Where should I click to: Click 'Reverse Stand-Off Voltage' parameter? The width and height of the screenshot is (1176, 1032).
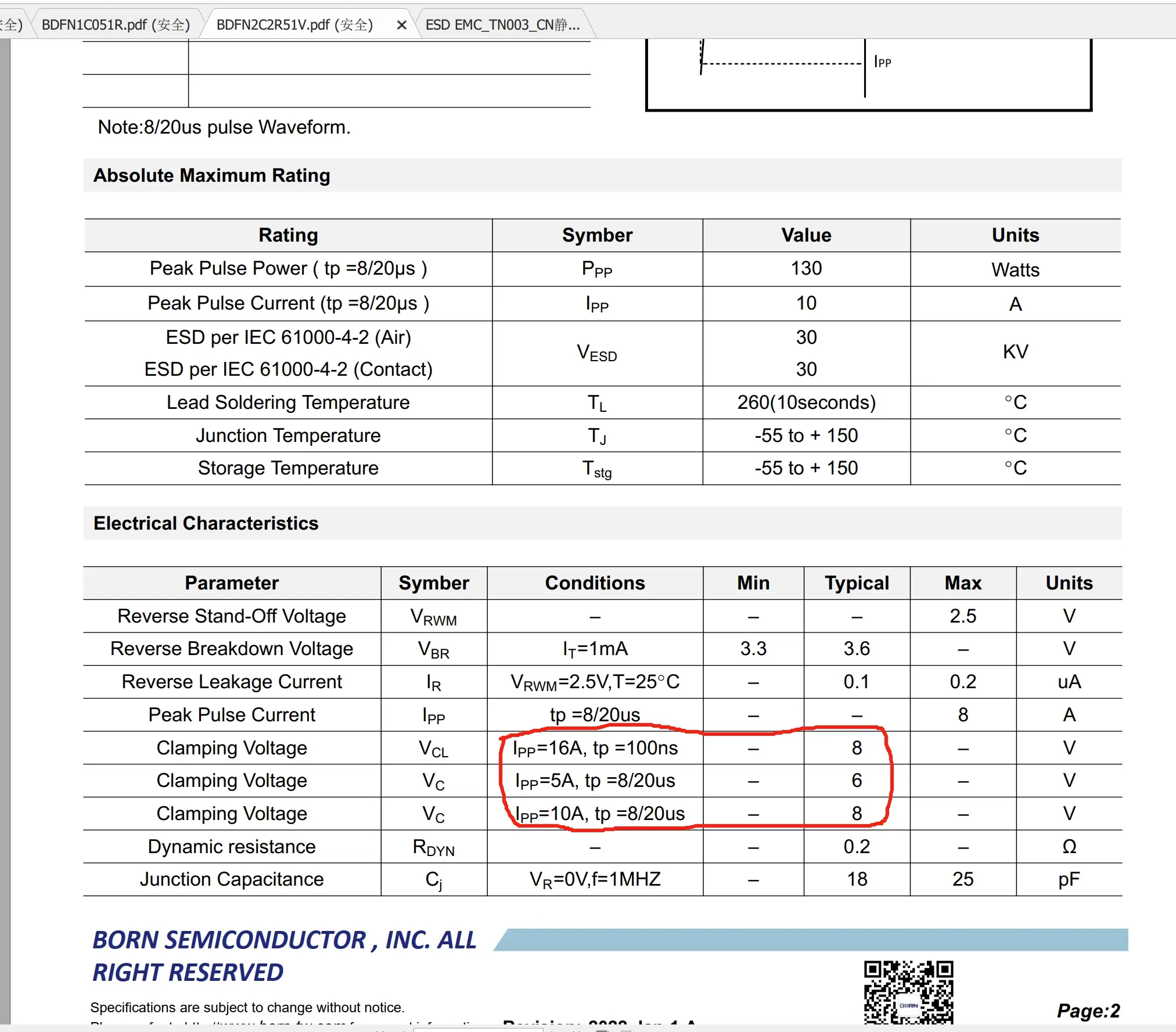click(232, 616)
